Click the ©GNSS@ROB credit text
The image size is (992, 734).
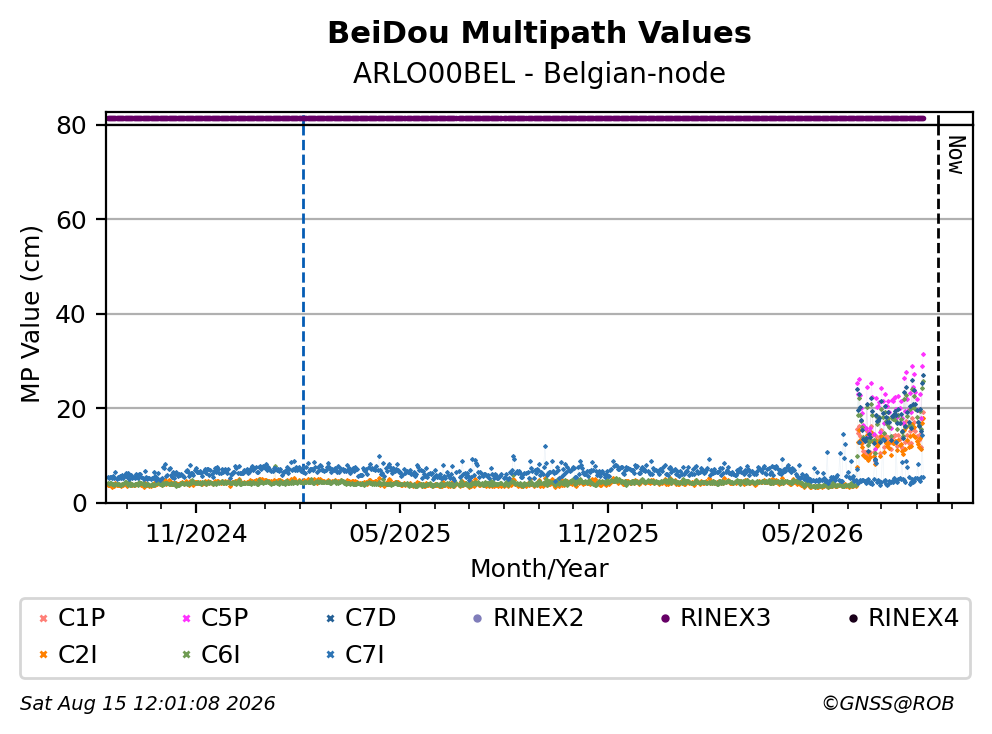[x=888, y=703]
